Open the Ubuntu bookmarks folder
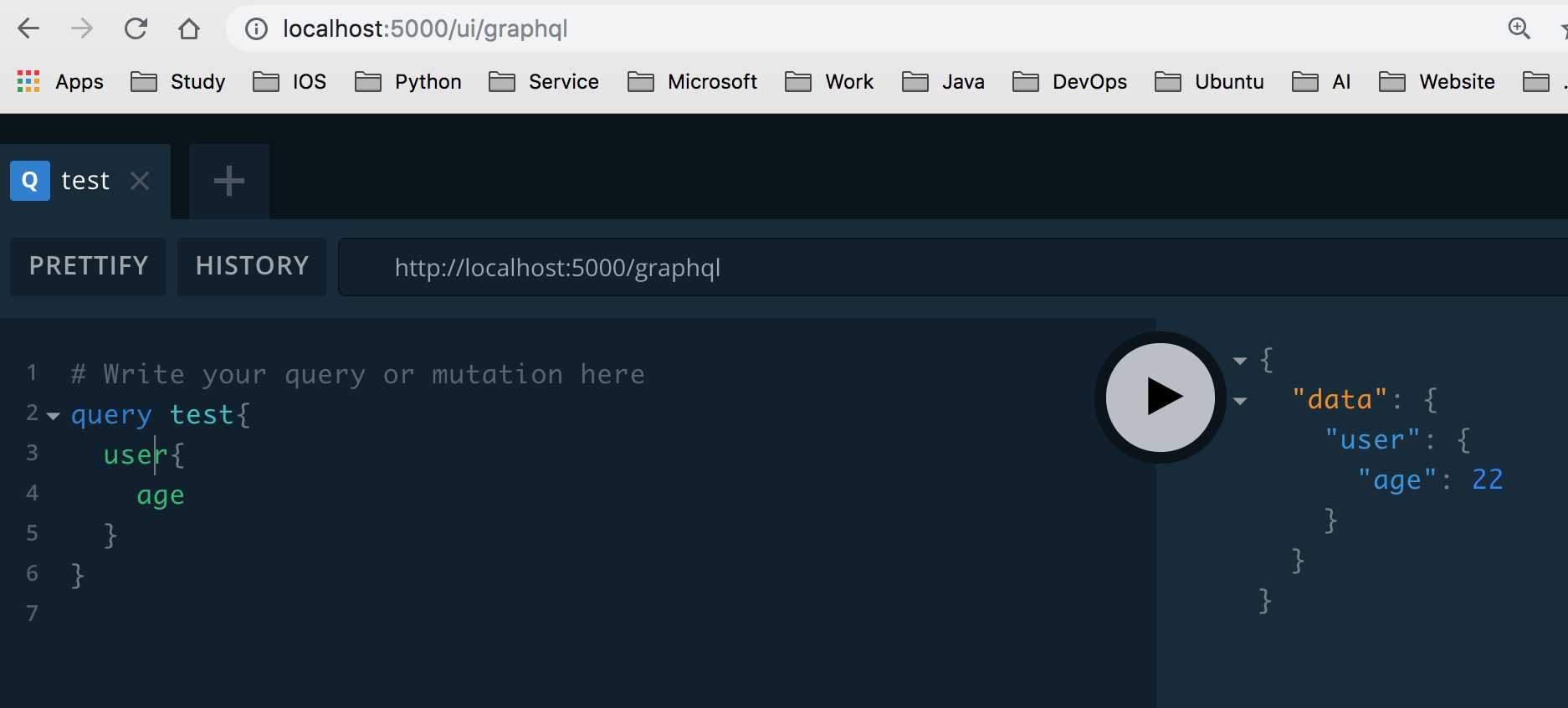The image size is (1568, 708). [1210, 81]
